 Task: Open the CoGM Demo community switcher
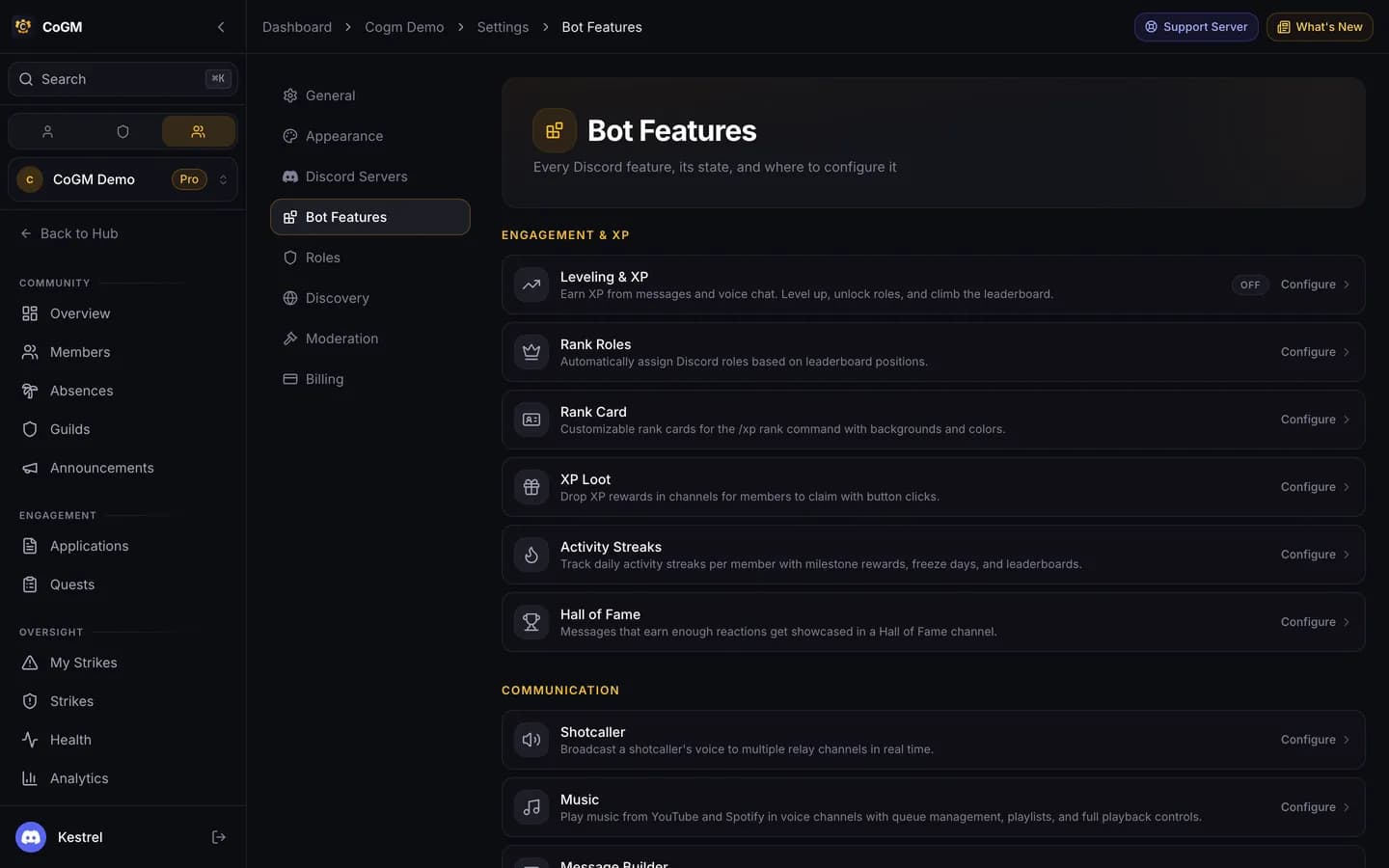(123, 179)
